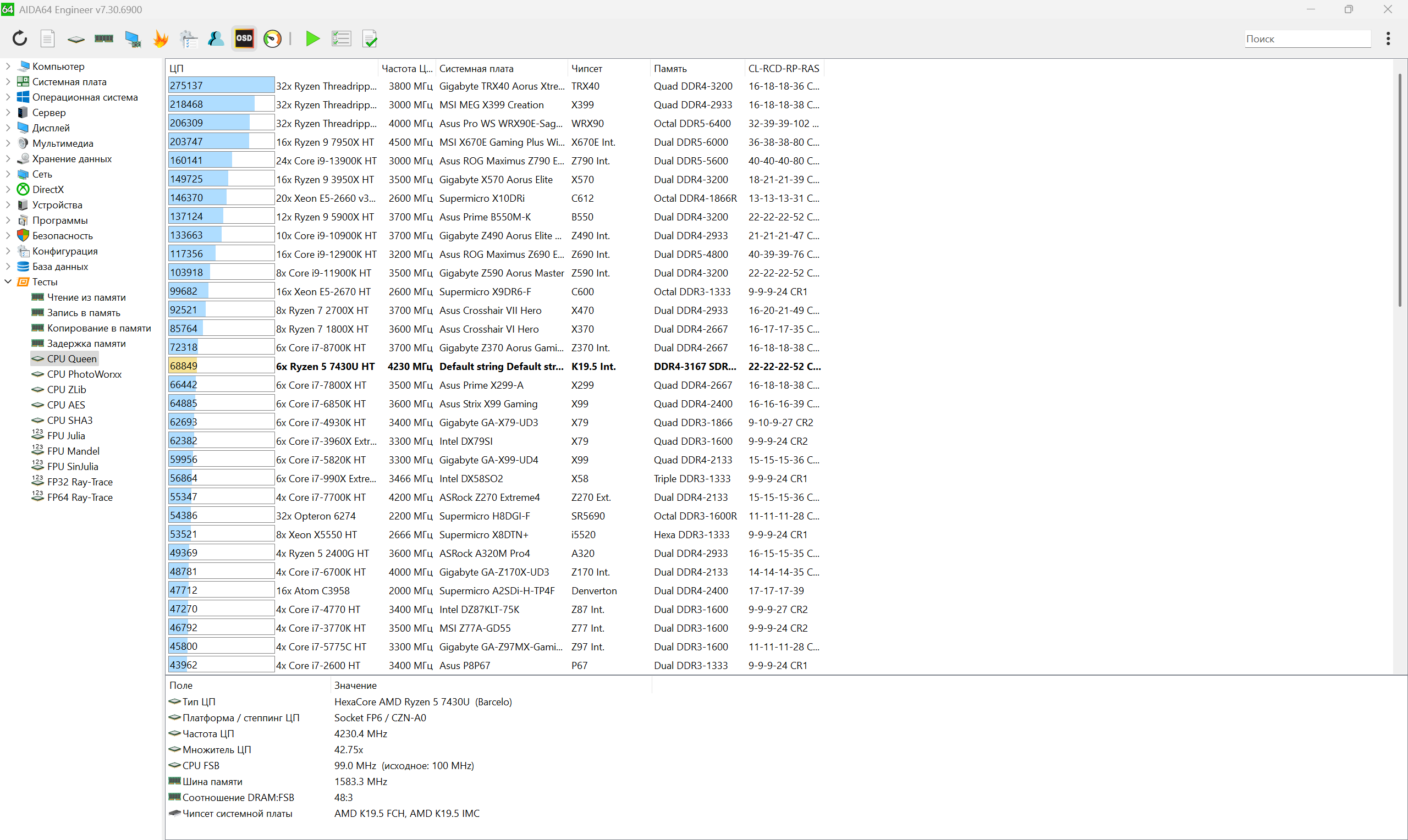Select the CPU PhotoWorxx test icon

(x=37, y=374)
